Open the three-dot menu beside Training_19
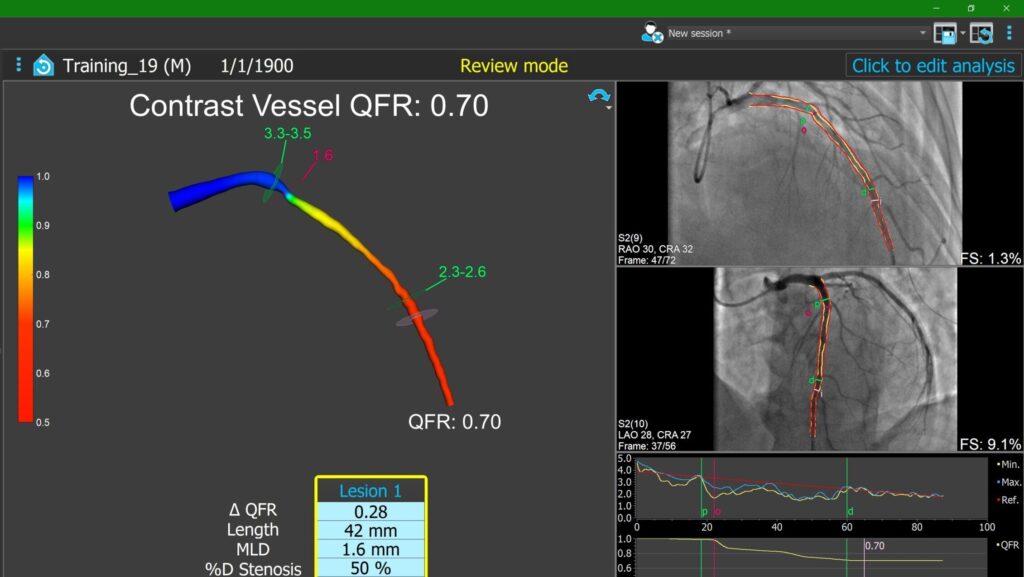The height and width of the screenshot is (577, 1024). tap(18, 66)
